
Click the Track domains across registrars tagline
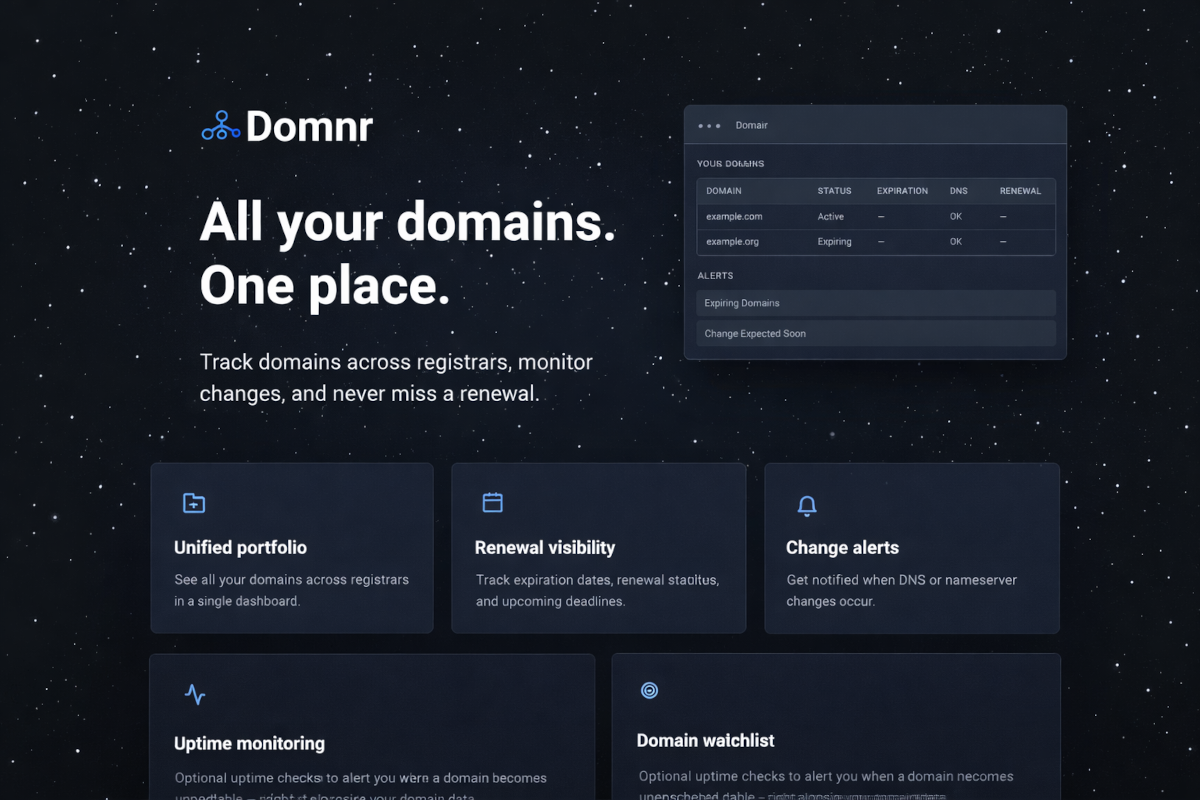[x=396, y=378]
